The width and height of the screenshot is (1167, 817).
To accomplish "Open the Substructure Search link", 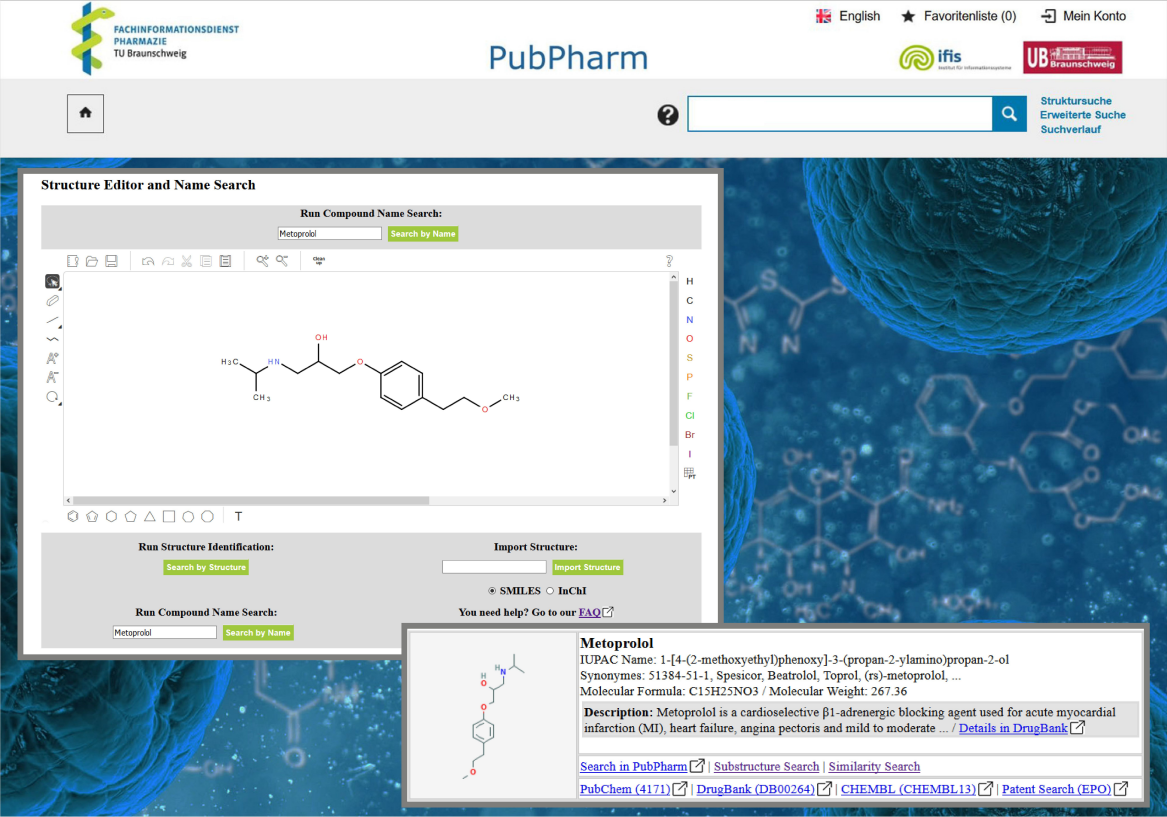I will 766,767.
